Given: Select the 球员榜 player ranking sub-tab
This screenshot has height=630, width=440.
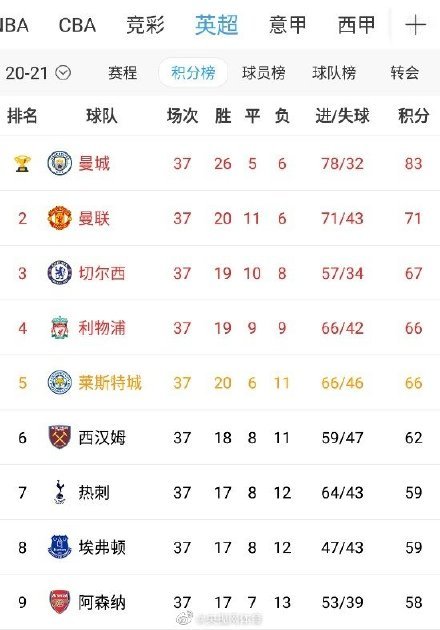Looking at the screenshot, I should (x=264, y=73).
